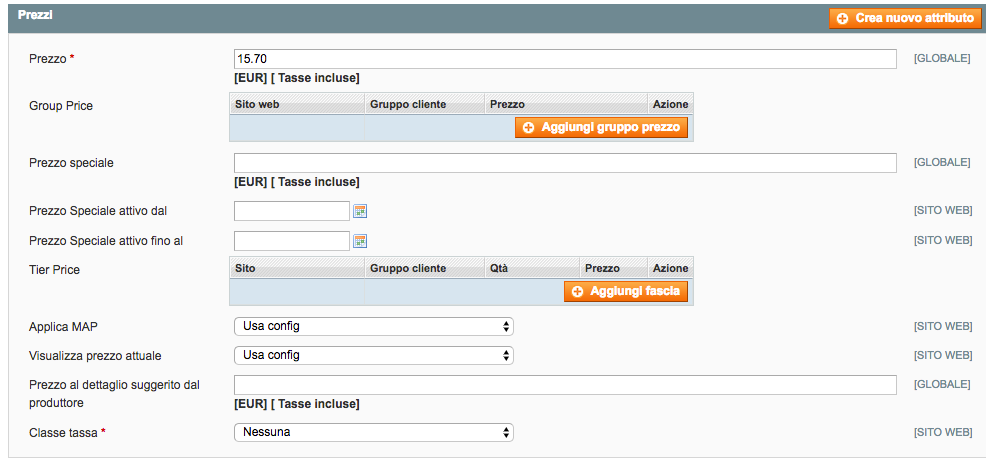
Task: Click Azione column header in Tier Price table
Action: [x=670, y=268]
